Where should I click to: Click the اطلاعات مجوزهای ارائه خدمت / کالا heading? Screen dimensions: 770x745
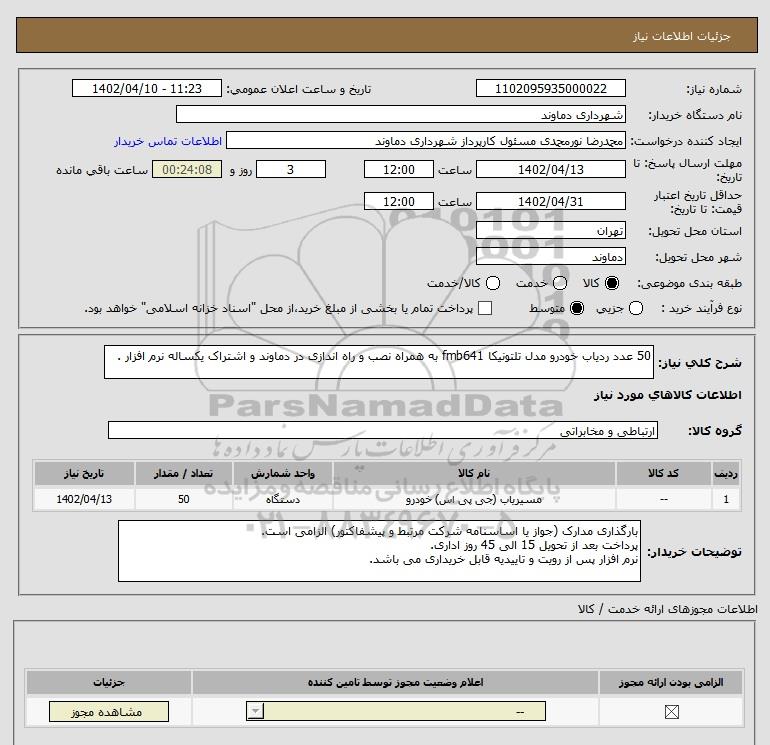(668, 609)
